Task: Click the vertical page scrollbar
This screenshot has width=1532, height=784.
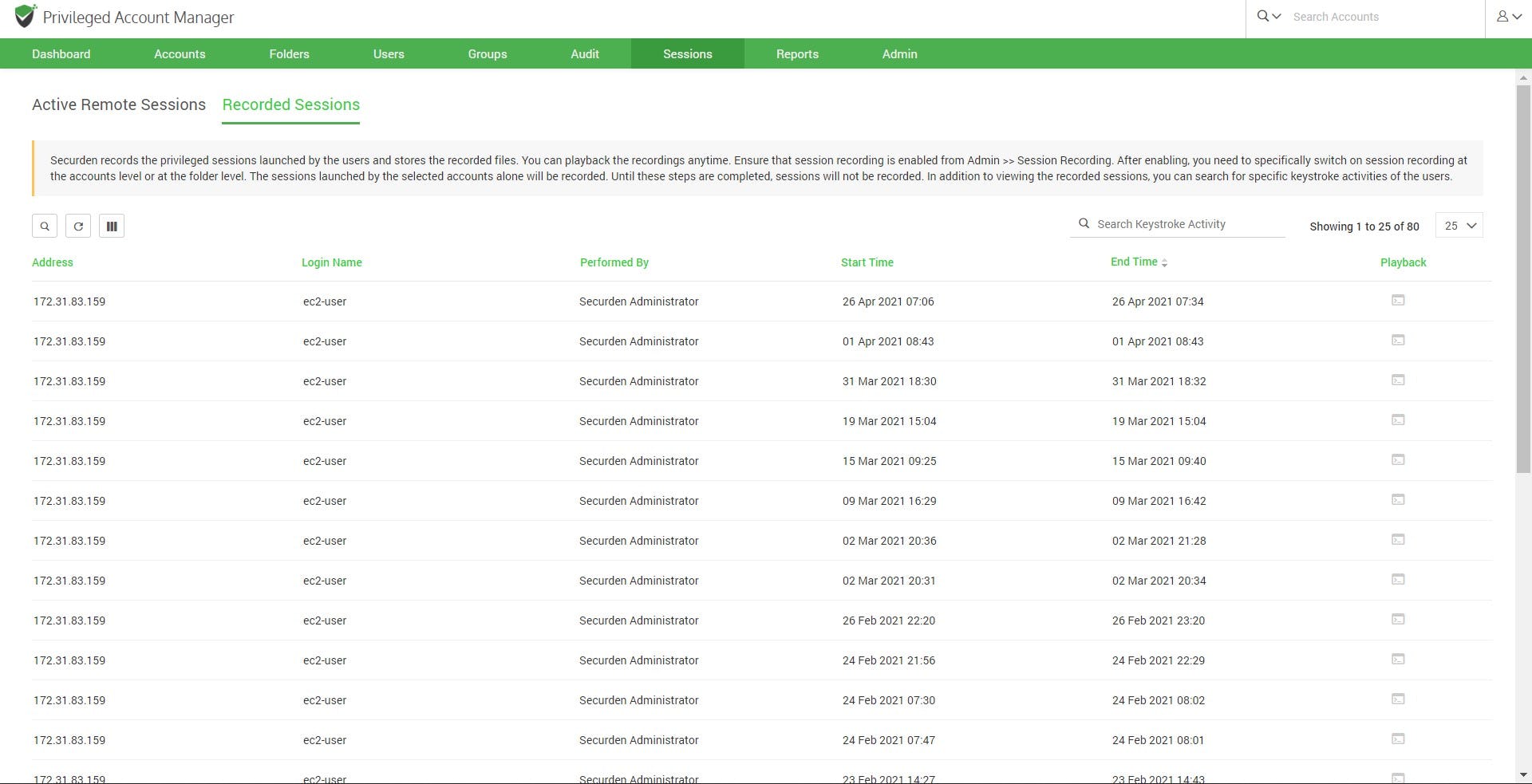Action: tap(1523, 279)
